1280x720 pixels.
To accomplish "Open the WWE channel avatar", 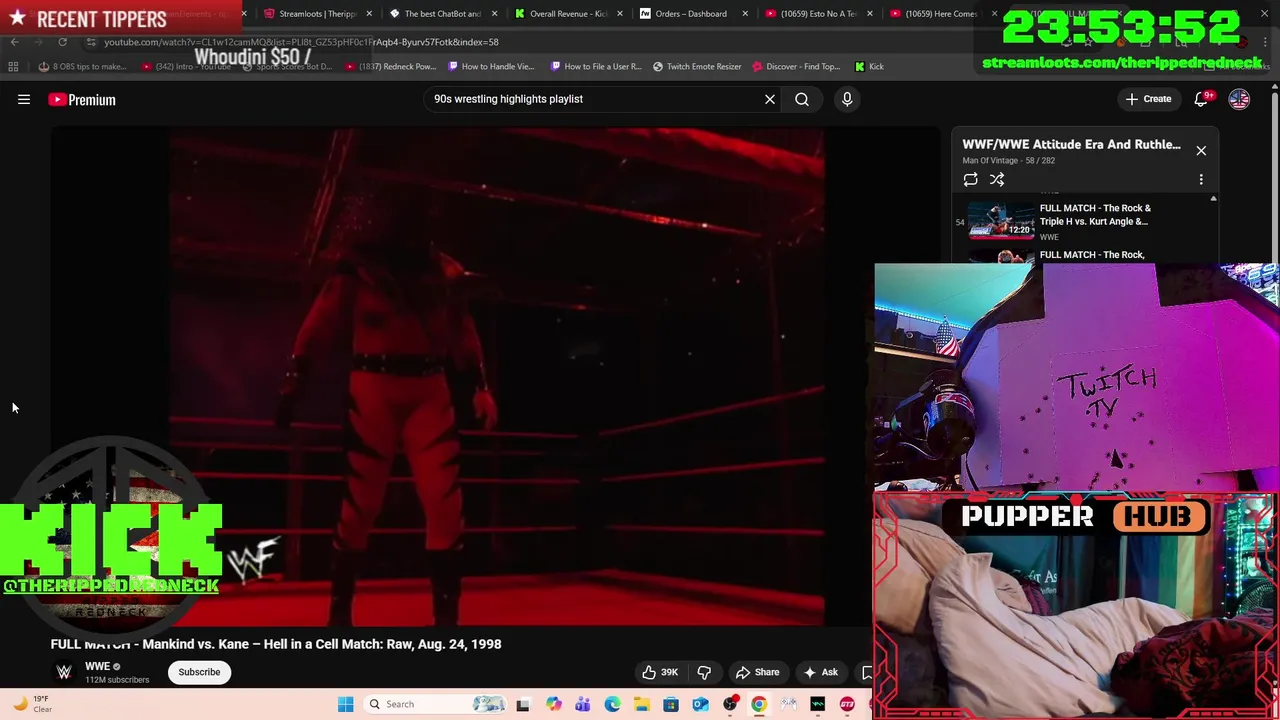I will [64, 672].
